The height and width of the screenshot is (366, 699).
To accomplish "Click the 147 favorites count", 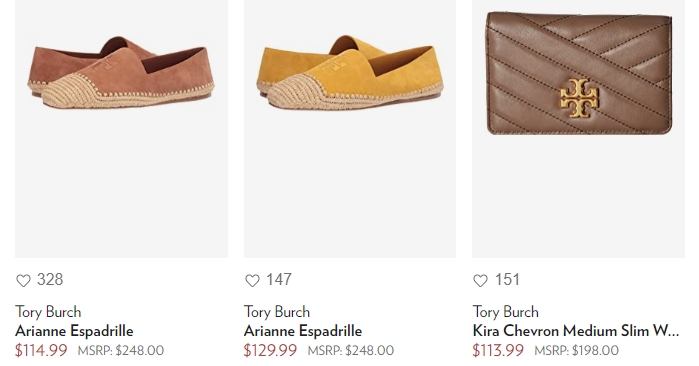I will point(279,280).
